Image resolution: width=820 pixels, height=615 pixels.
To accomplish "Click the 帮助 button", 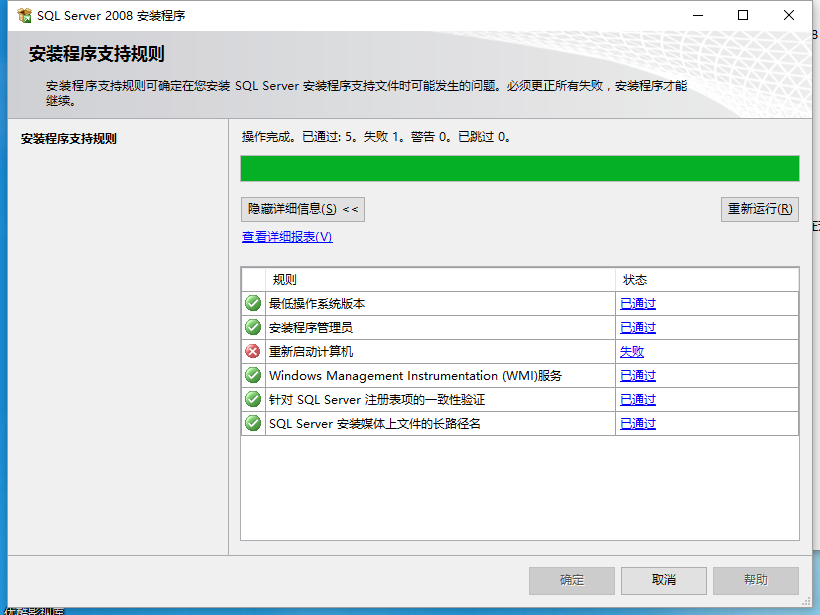I will tap(756, 580).
